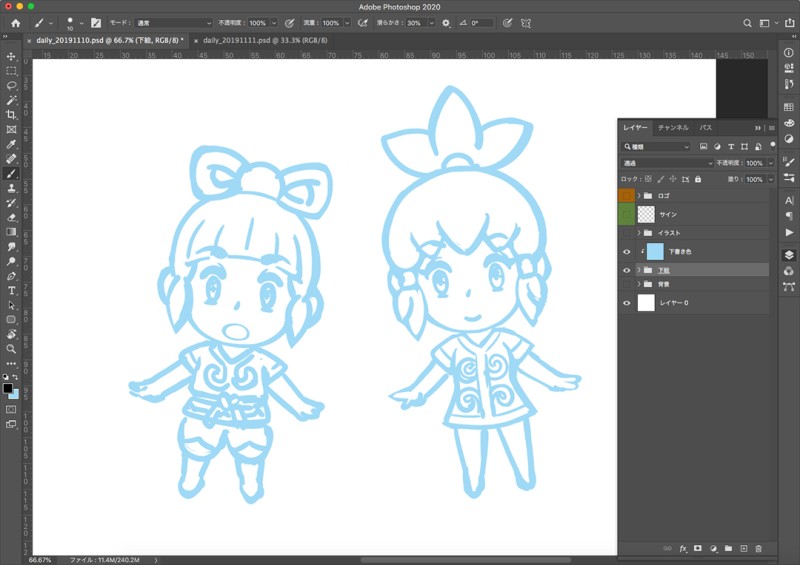
Task: Hide the 下書き色 layer eye
Action: (x=627, y=252)
